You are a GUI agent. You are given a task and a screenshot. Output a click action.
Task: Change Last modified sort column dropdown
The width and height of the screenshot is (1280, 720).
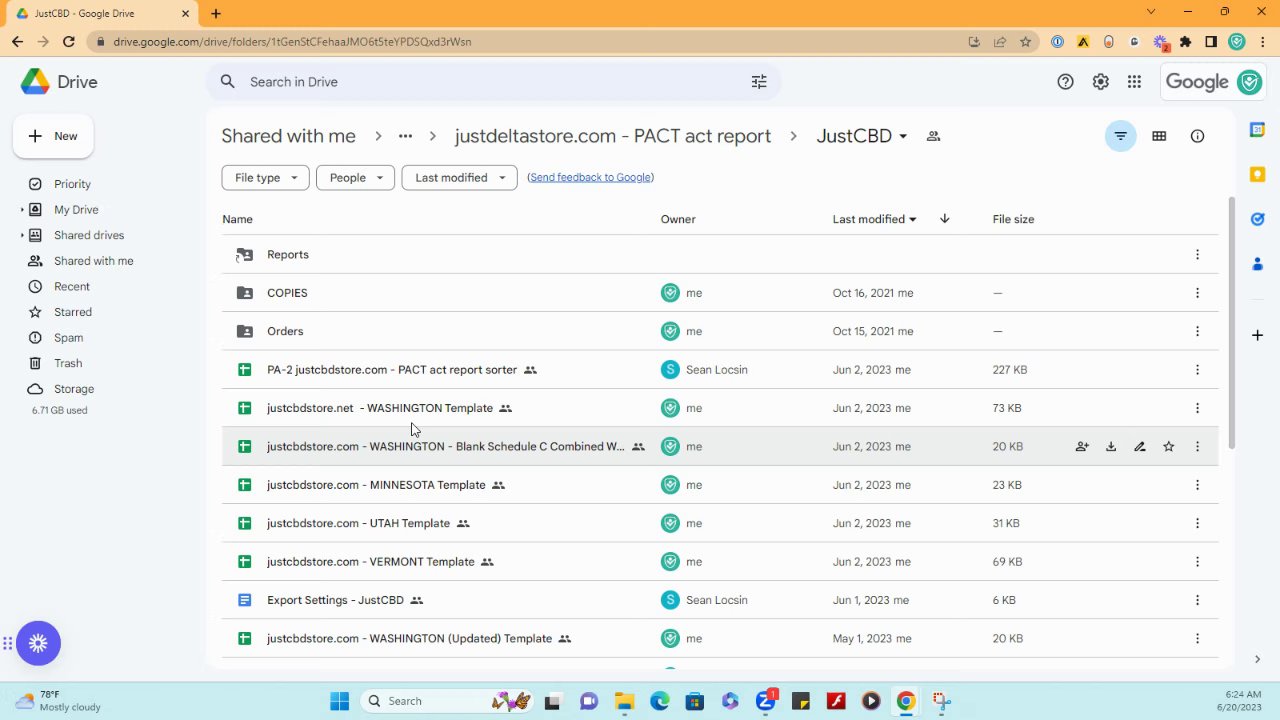pyautogui.click(x=875, y=219)
